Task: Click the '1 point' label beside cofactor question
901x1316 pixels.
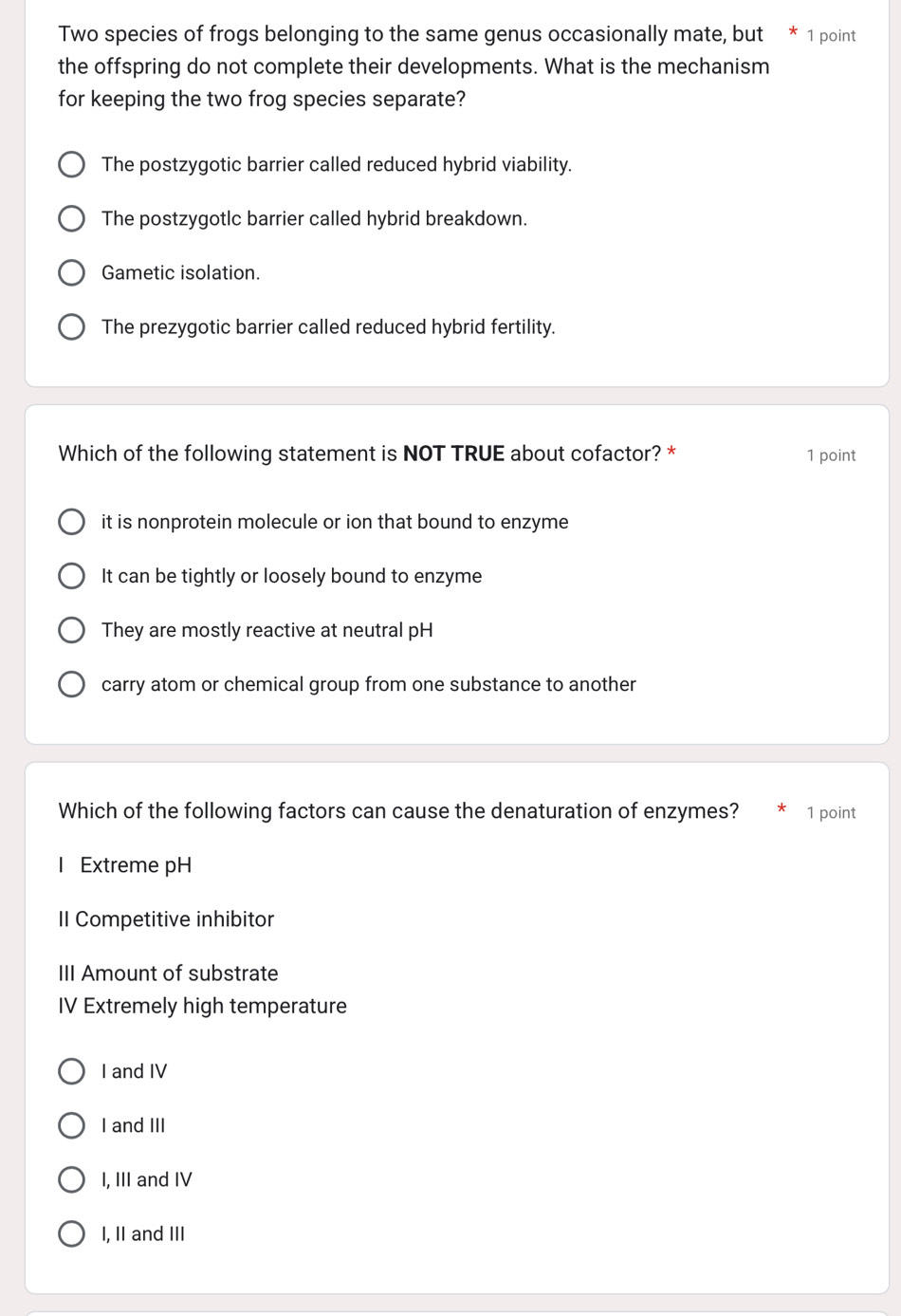Action: click(x=831, y=455)
